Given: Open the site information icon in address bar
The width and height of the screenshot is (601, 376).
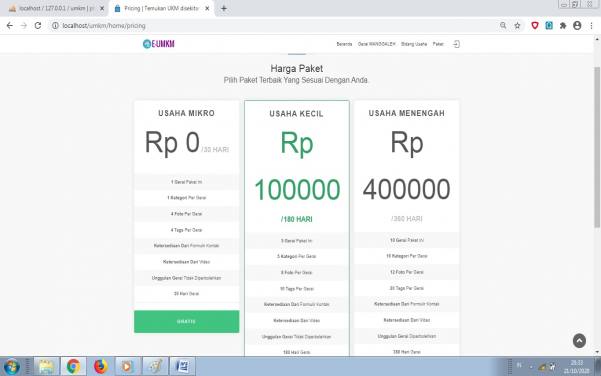Looking at the screenshot, I should click(56, 26).
